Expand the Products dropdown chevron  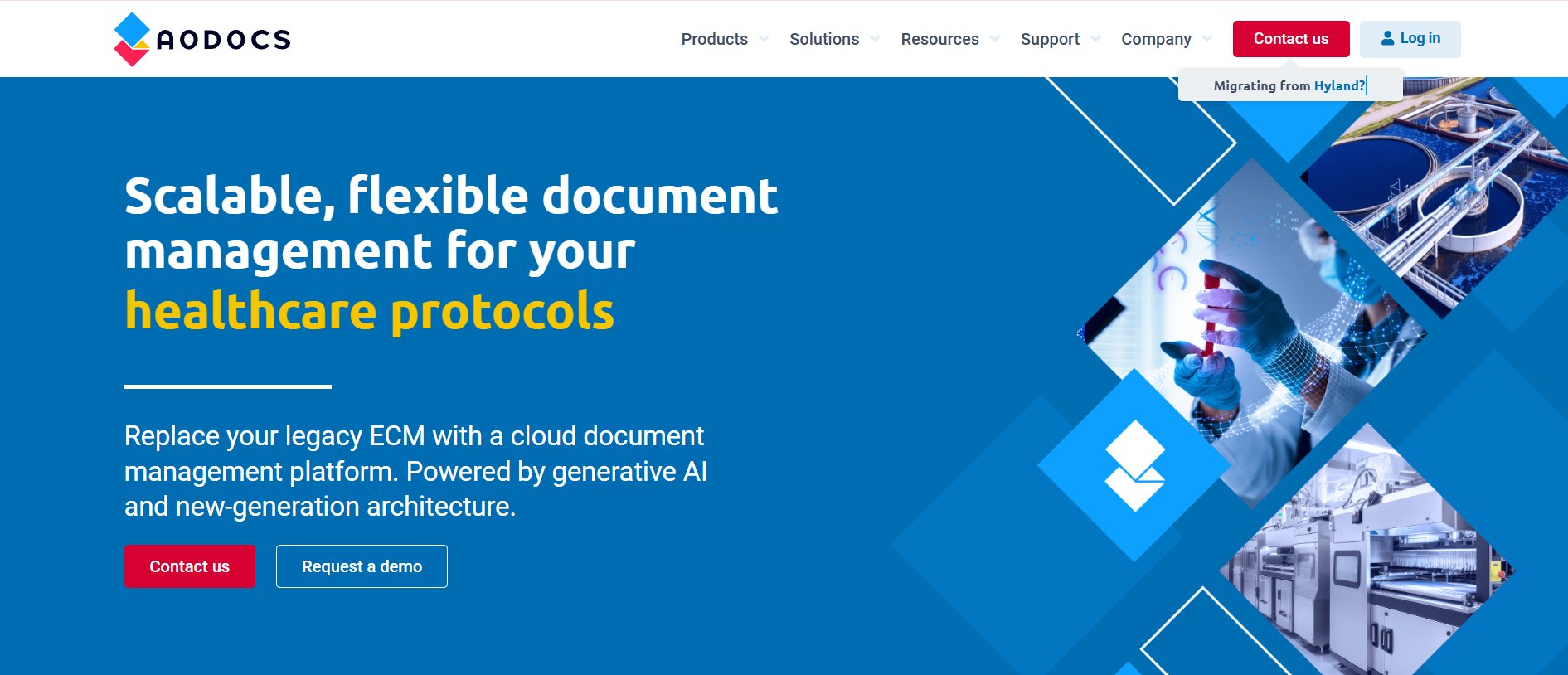[x=764, y=39]
